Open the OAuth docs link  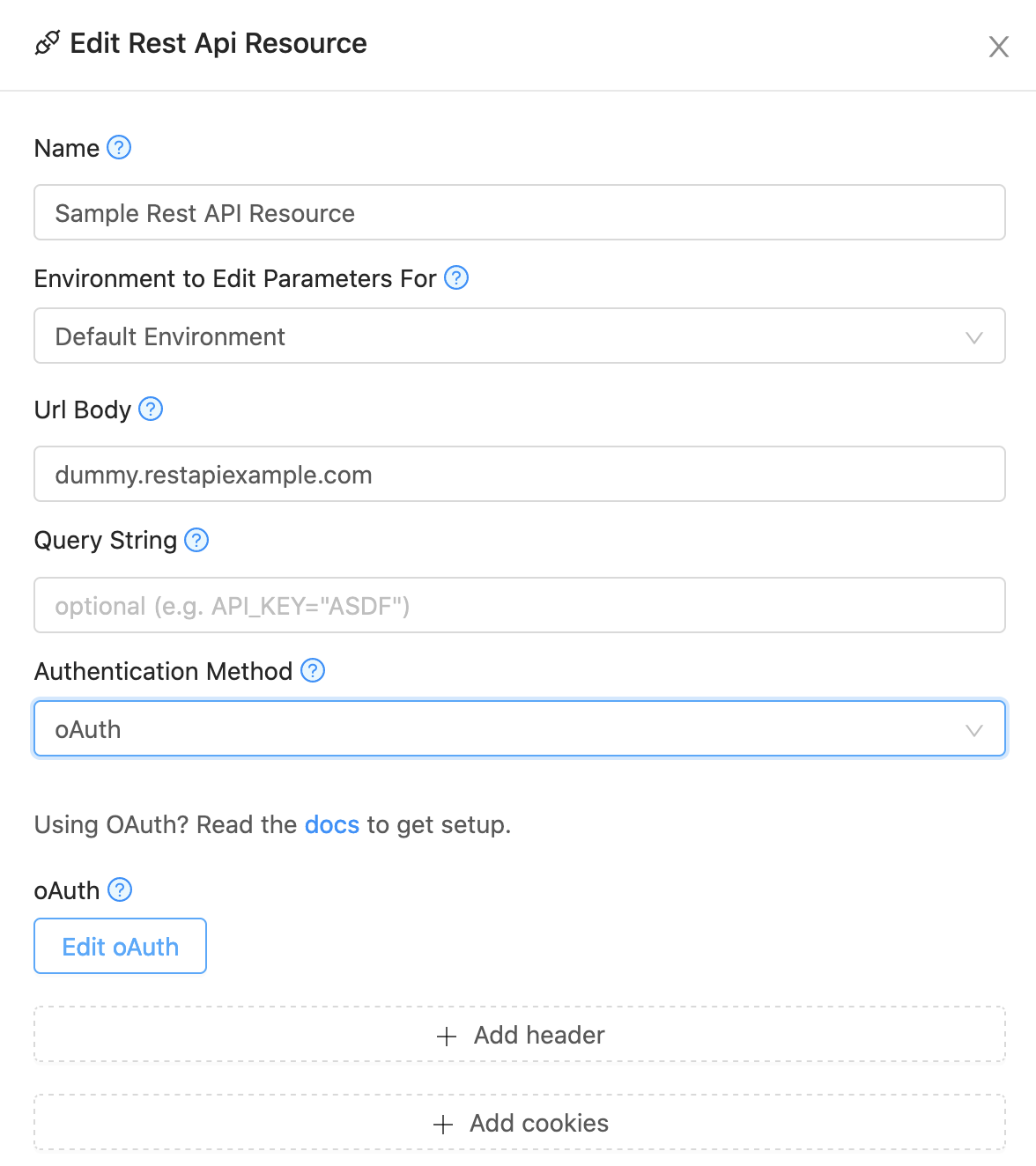point(332,824)
